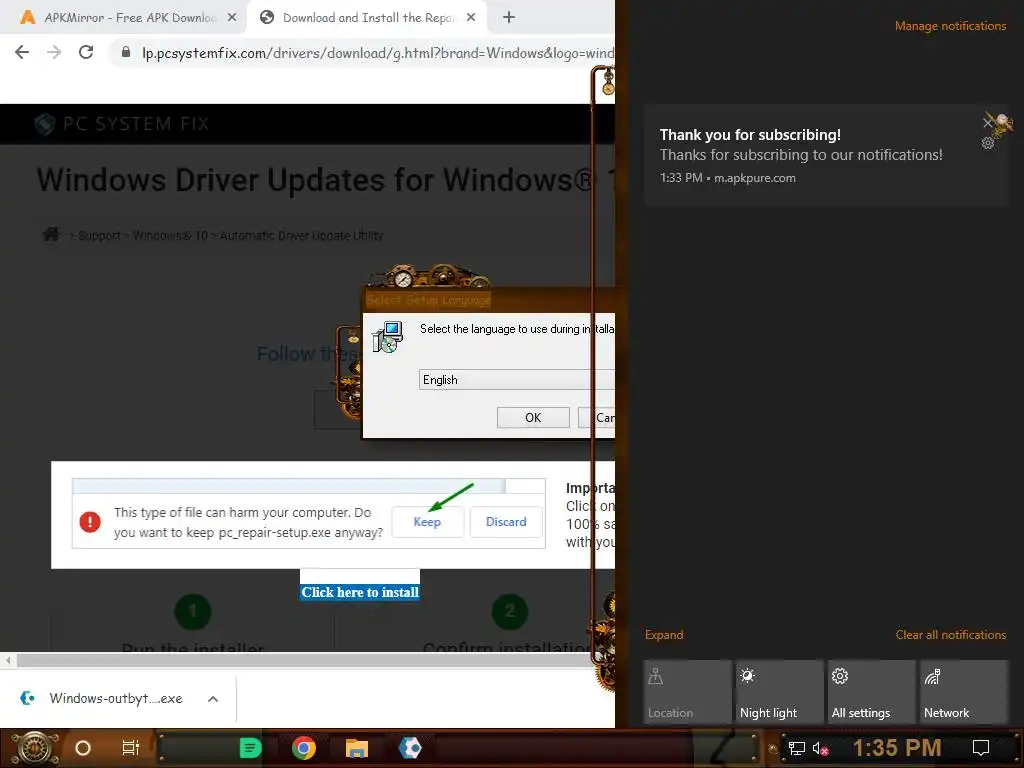Open a new browser tab

click(509, 18)
